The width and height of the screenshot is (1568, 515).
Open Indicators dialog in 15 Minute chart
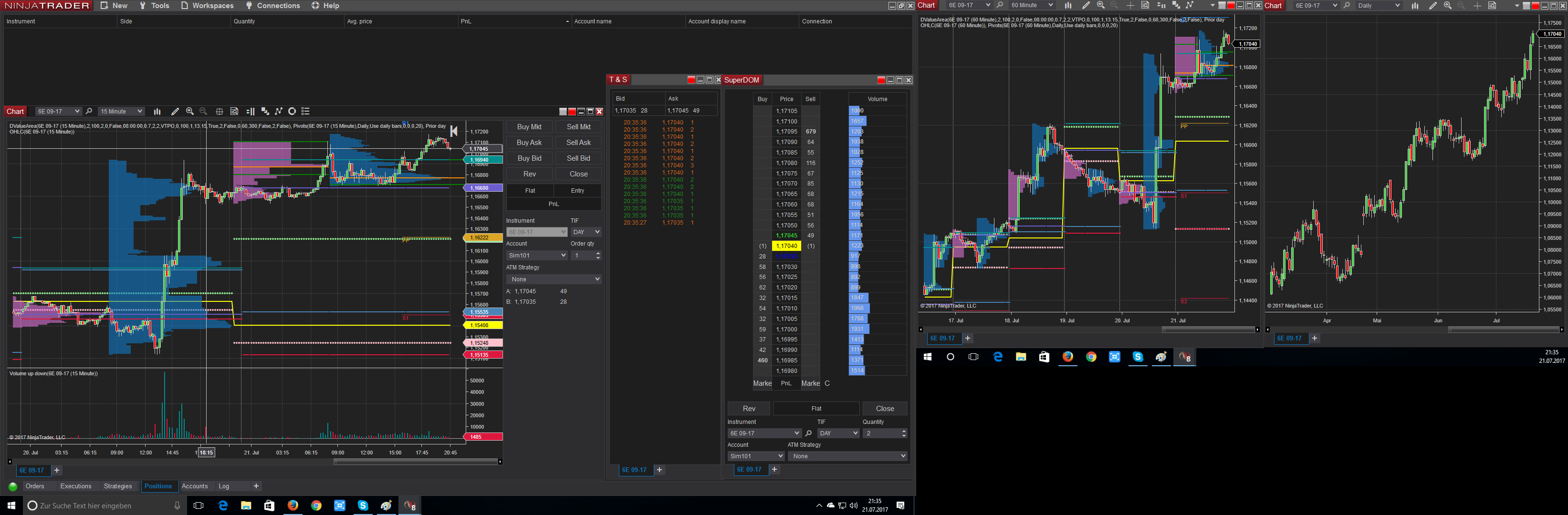pos(279,111)
